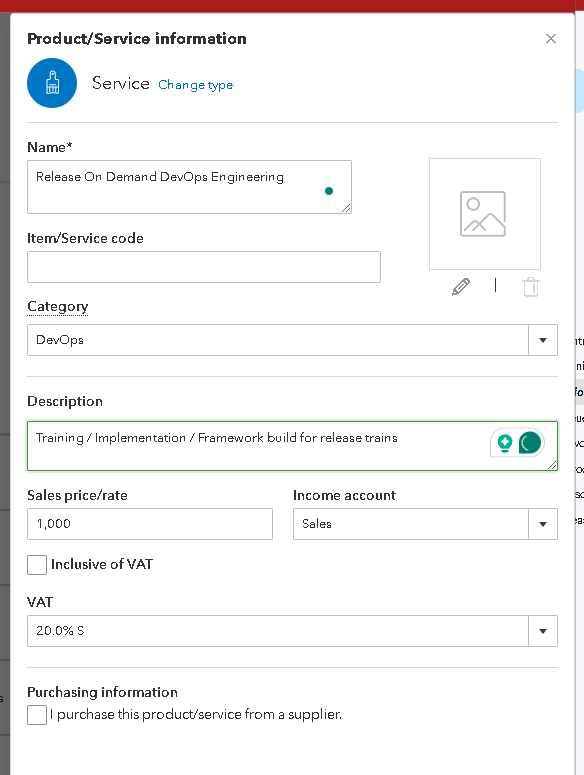Click the green crescent icon in Description
The width and height of the screenshot is (584, 775).
530,443
